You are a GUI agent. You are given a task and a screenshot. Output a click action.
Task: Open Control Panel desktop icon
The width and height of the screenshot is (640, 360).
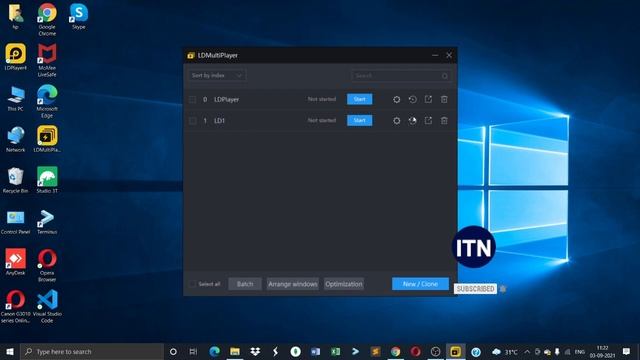click(16, 222)
